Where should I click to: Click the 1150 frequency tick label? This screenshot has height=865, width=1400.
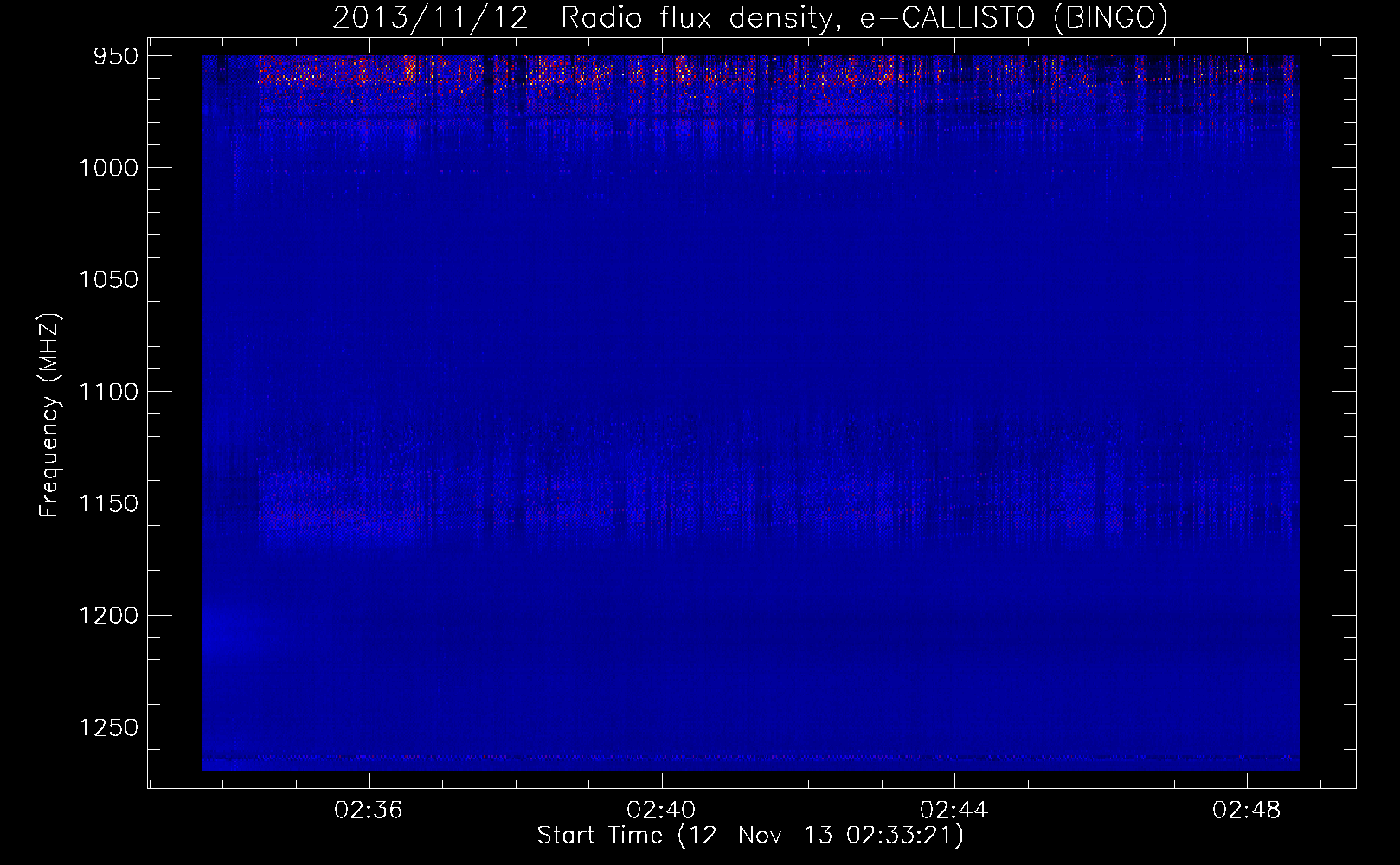(x=108, y=503)
